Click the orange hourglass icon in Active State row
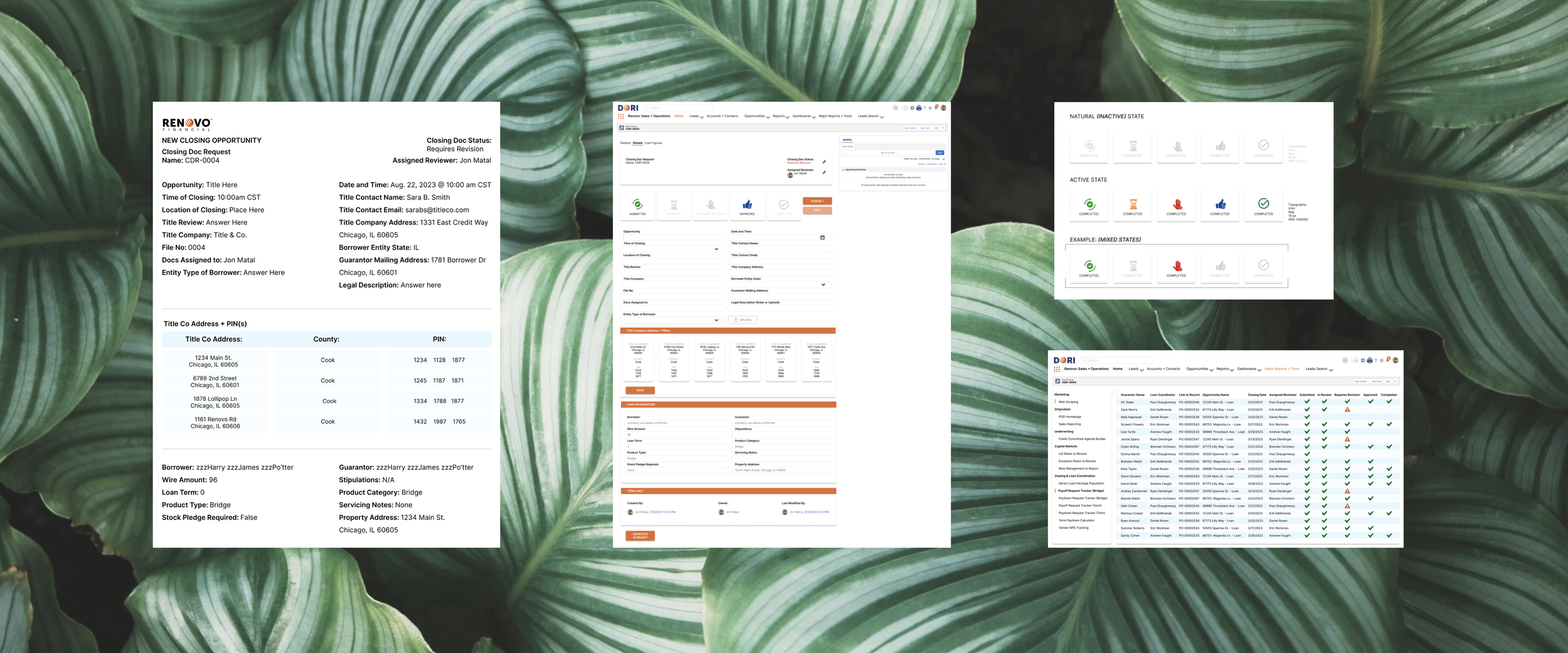Viewport: 1568px width, 653px height. coord(1133,204)
